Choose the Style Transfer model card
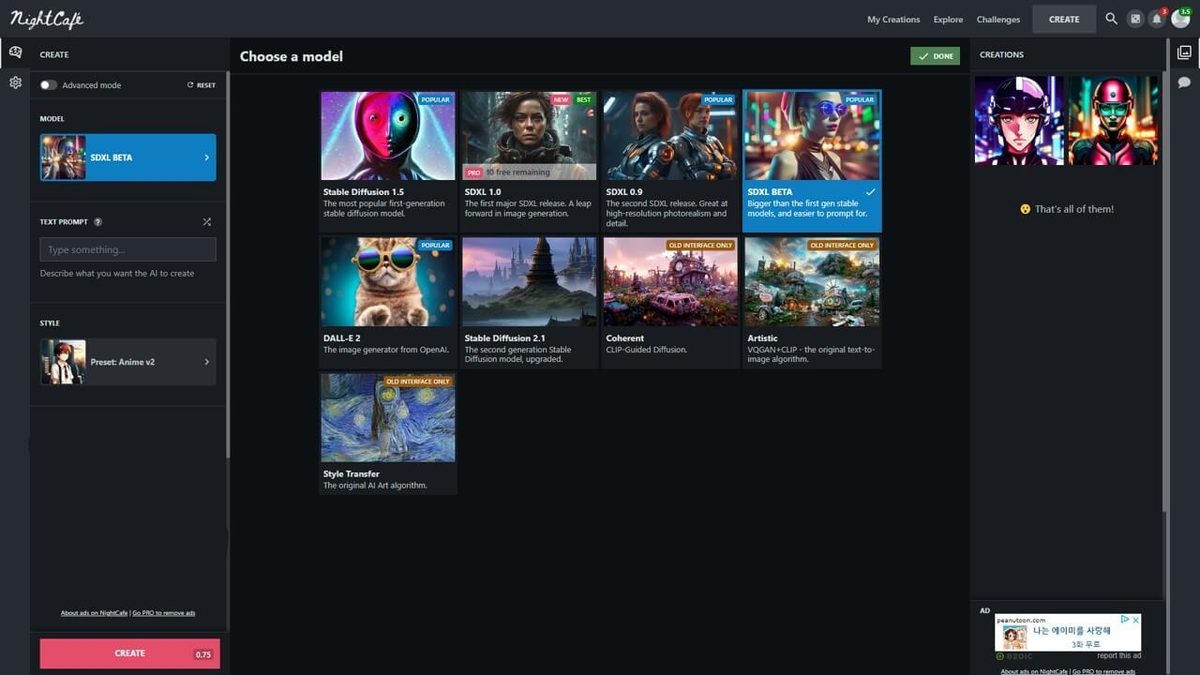This screenshot has height=675, width=1200. coord(388,434)
